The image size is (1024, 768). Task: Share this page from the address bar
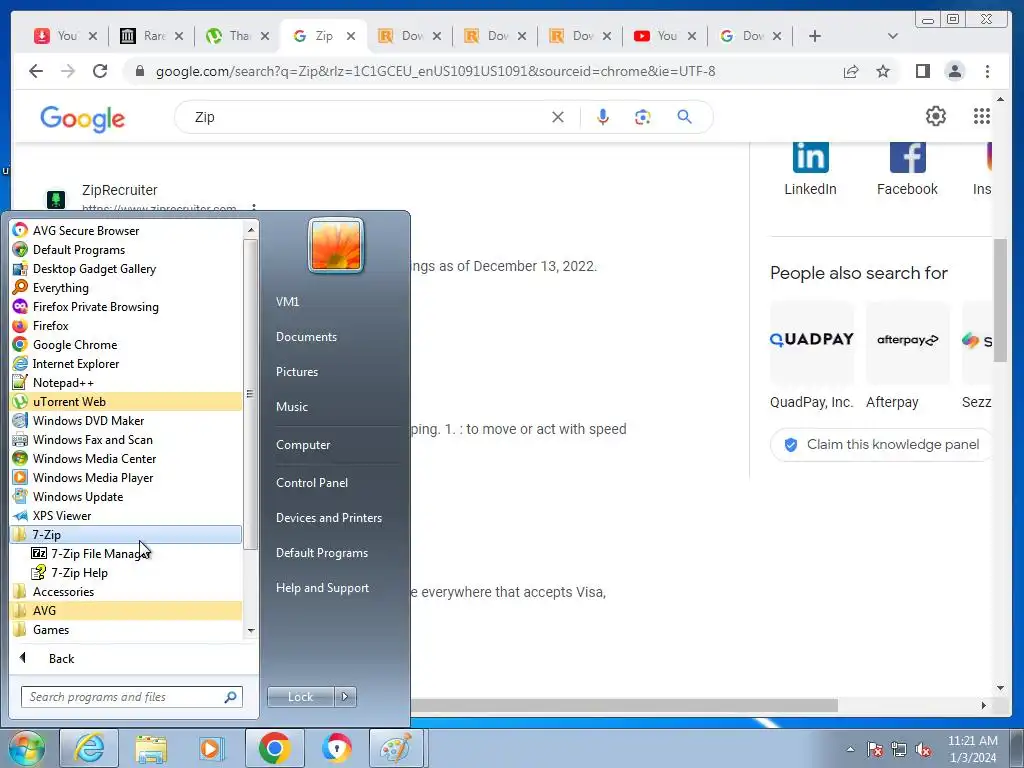pos(850,71)
